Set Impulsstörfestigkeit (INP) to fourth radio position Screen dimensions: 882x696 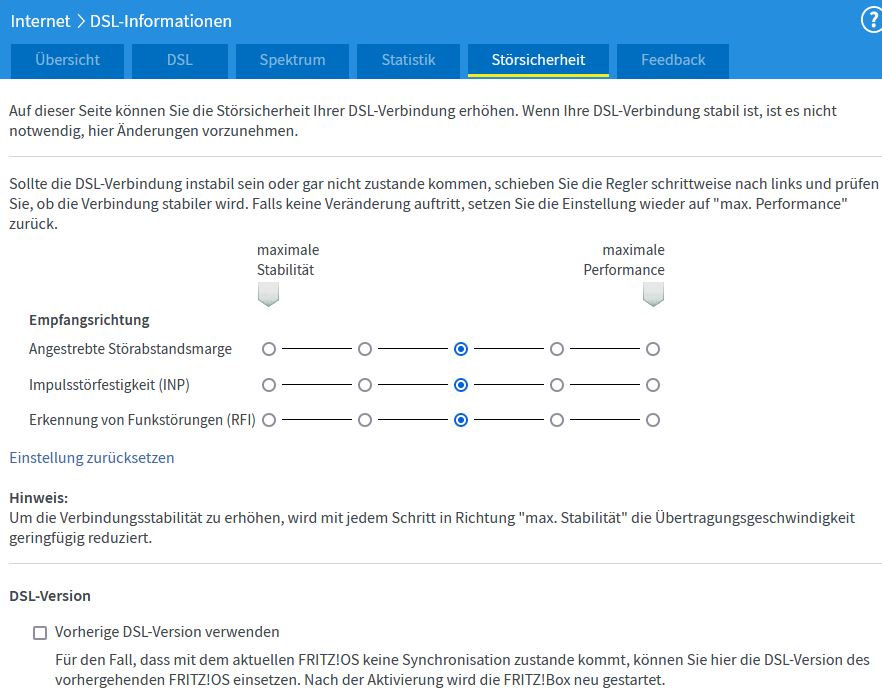(557, 385)
